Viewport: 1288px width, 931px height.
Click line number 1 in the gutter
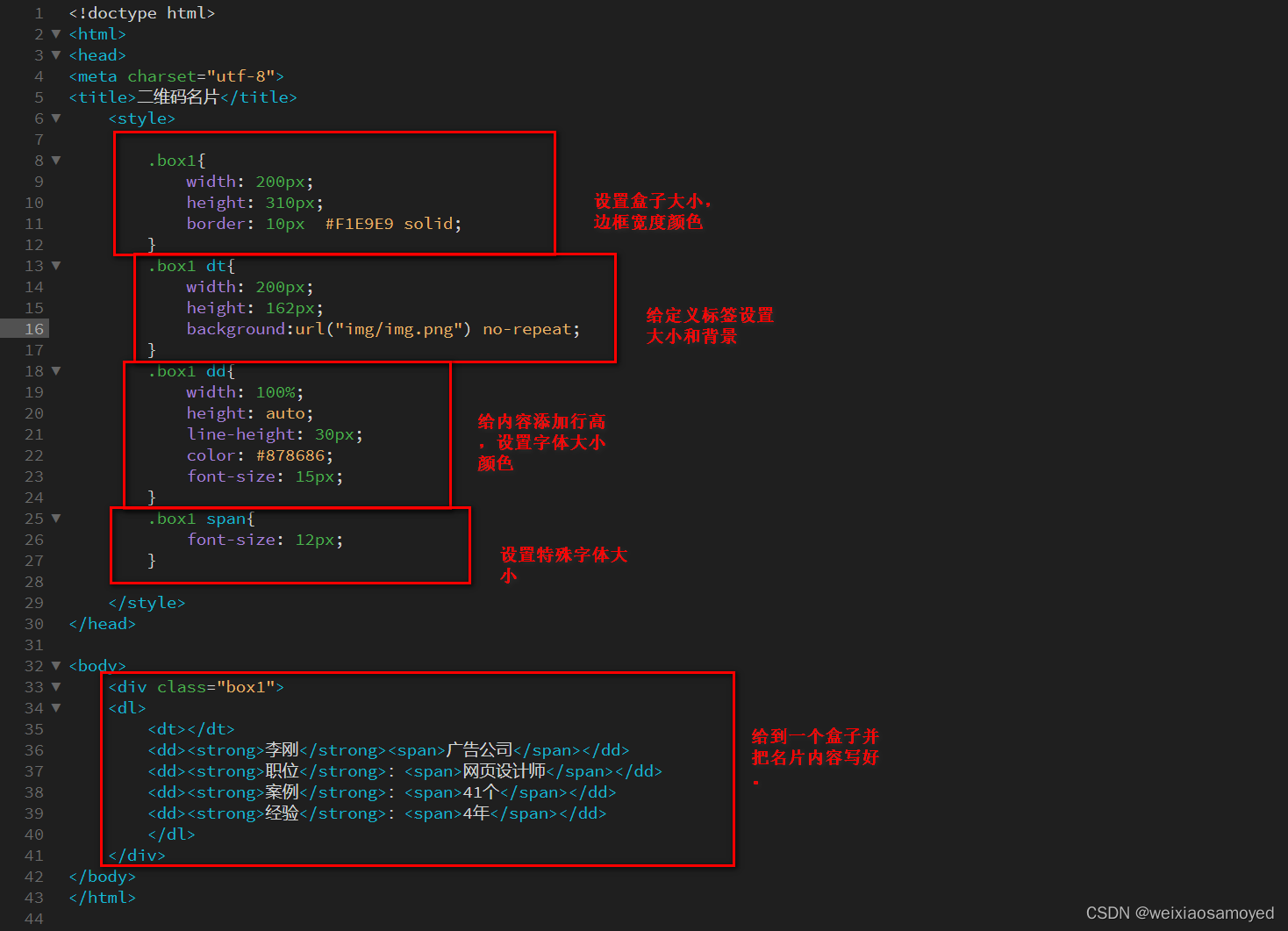click(39, 13)
